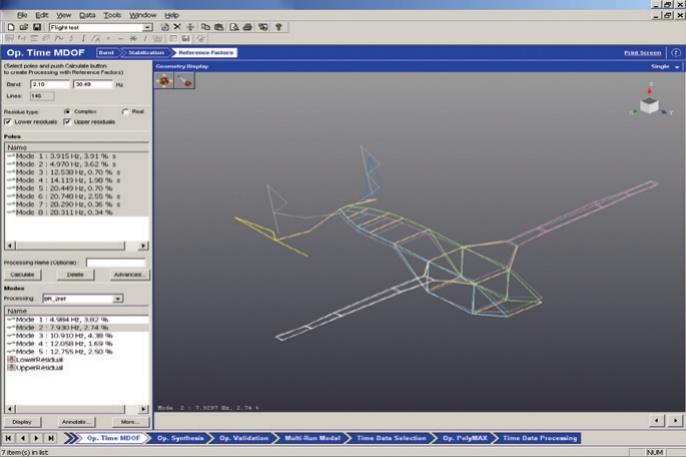
Task: Click the double-chevron icon before Op. Time MDOF tab
Action: point(70,438)
